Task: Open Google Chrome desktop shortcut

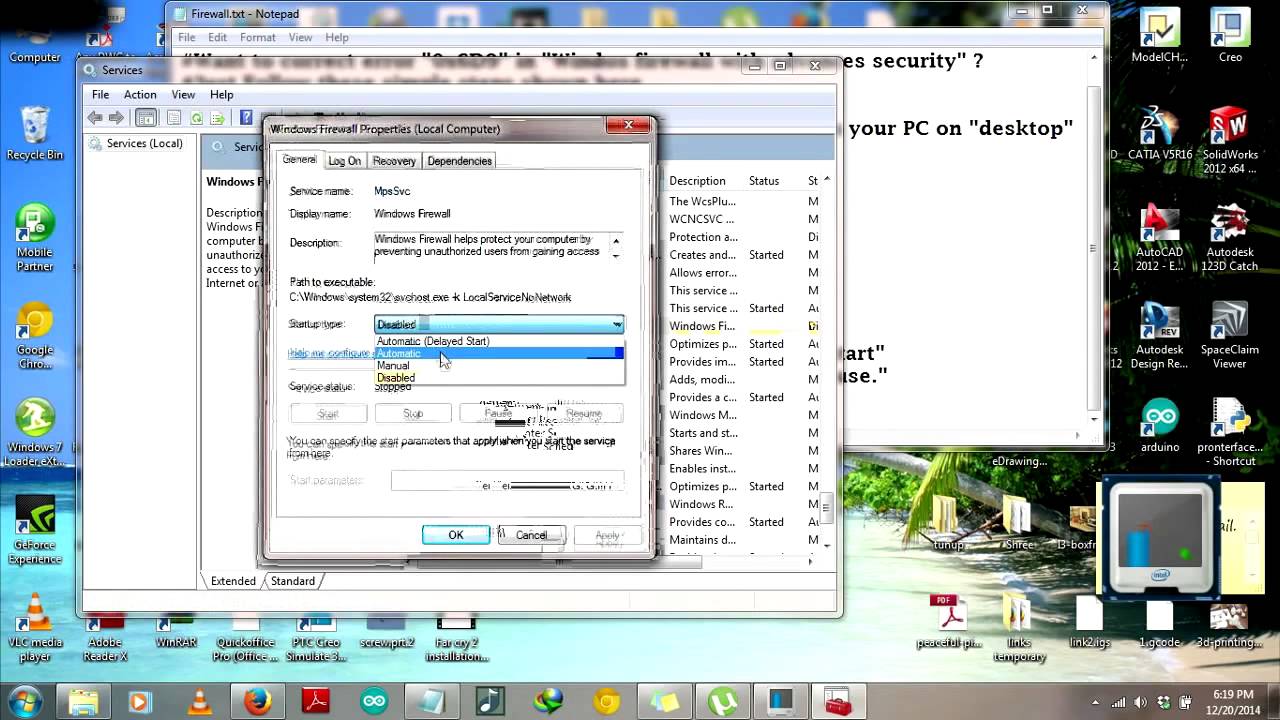Action: (x=35, y=335)
